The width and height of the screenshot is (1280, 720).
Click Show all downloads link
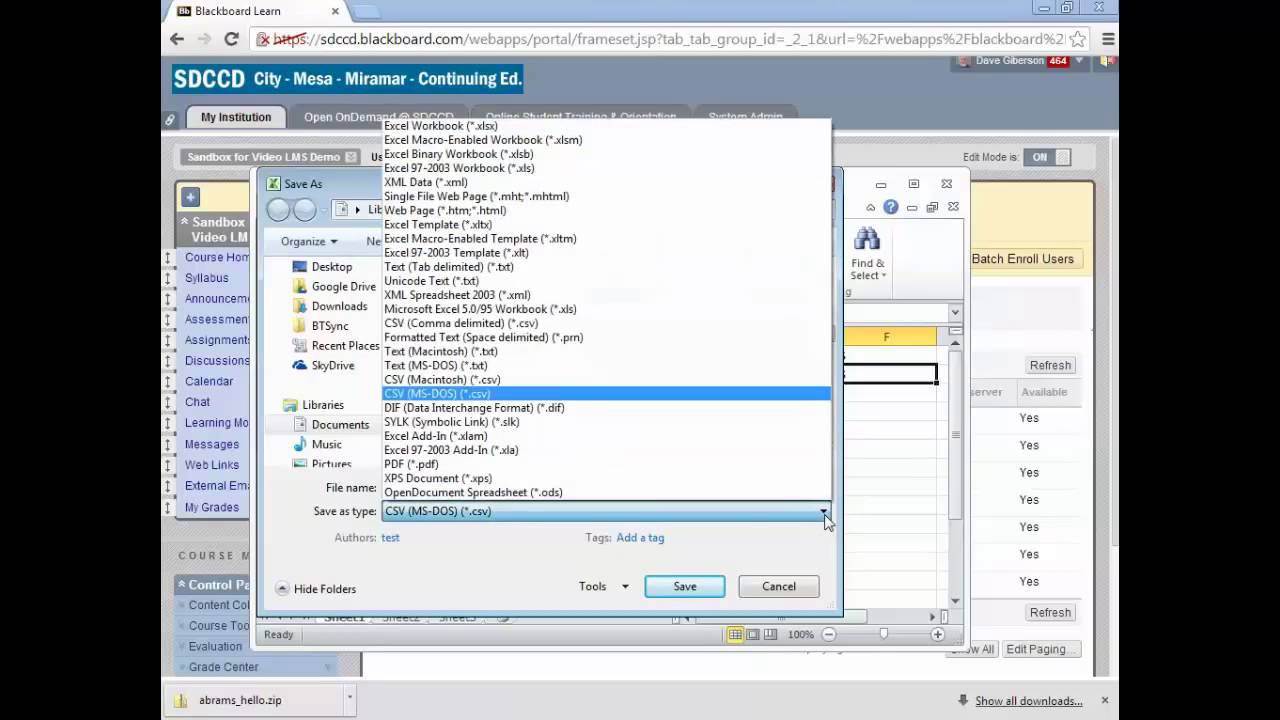(x=1029, y=701)
